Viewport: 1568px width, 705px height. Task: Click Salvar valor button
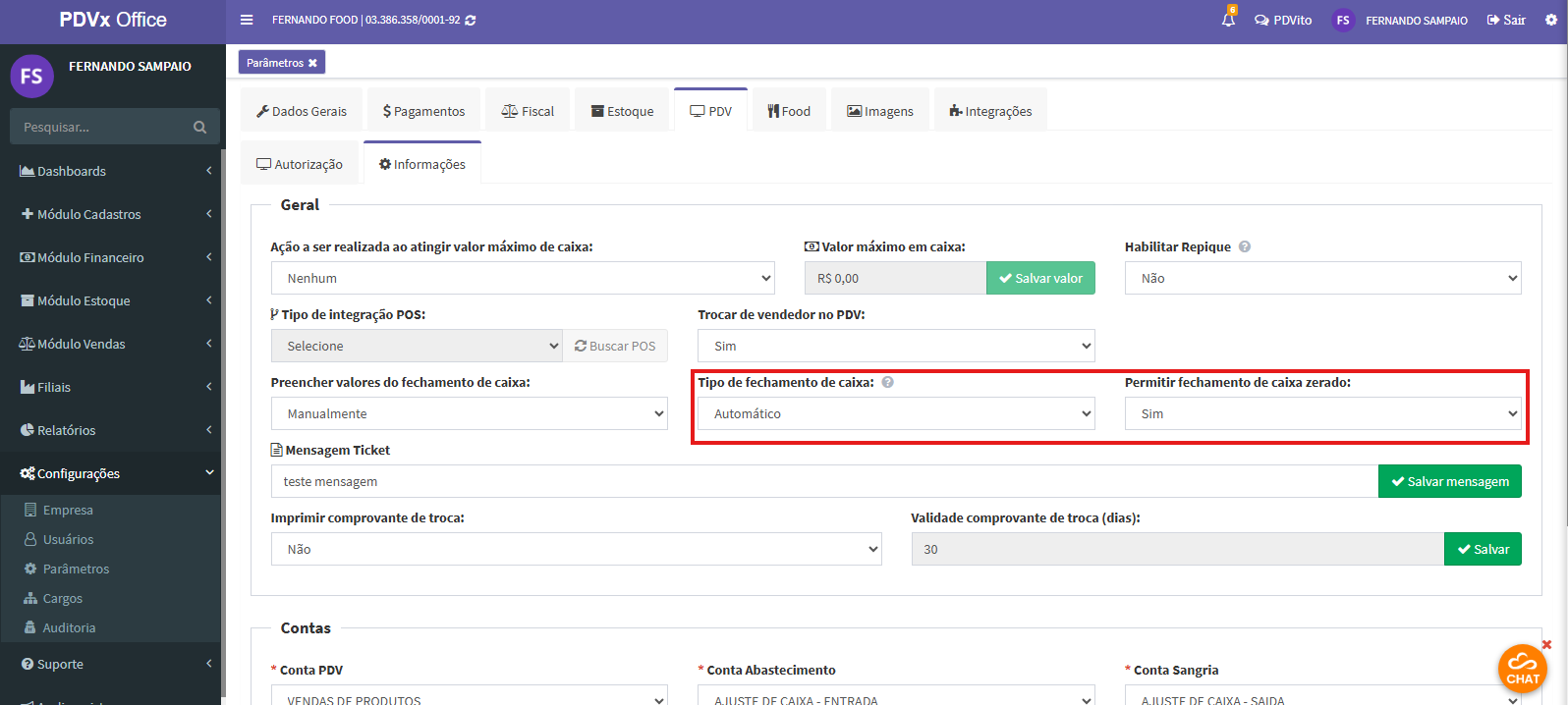[1040, 278]
